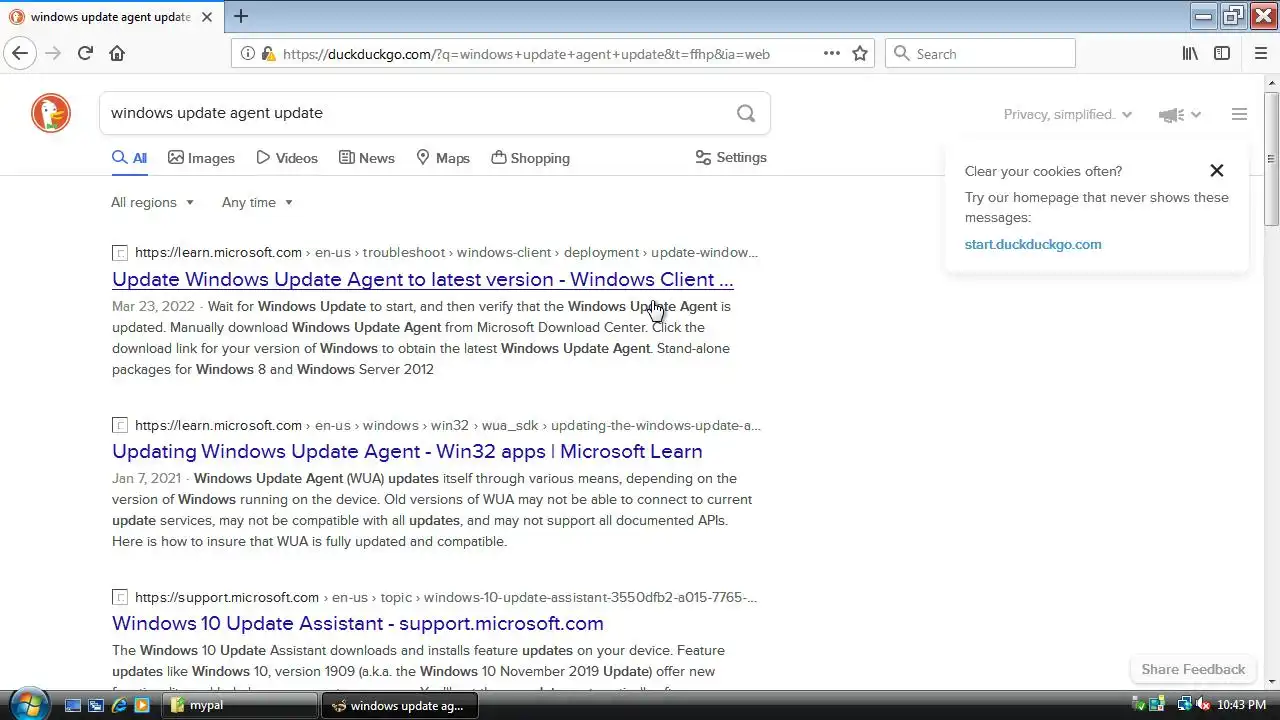1280x720 pixels.
Task: Open Update Windows Update Agent to latest version result
Action: click(422, 280)
